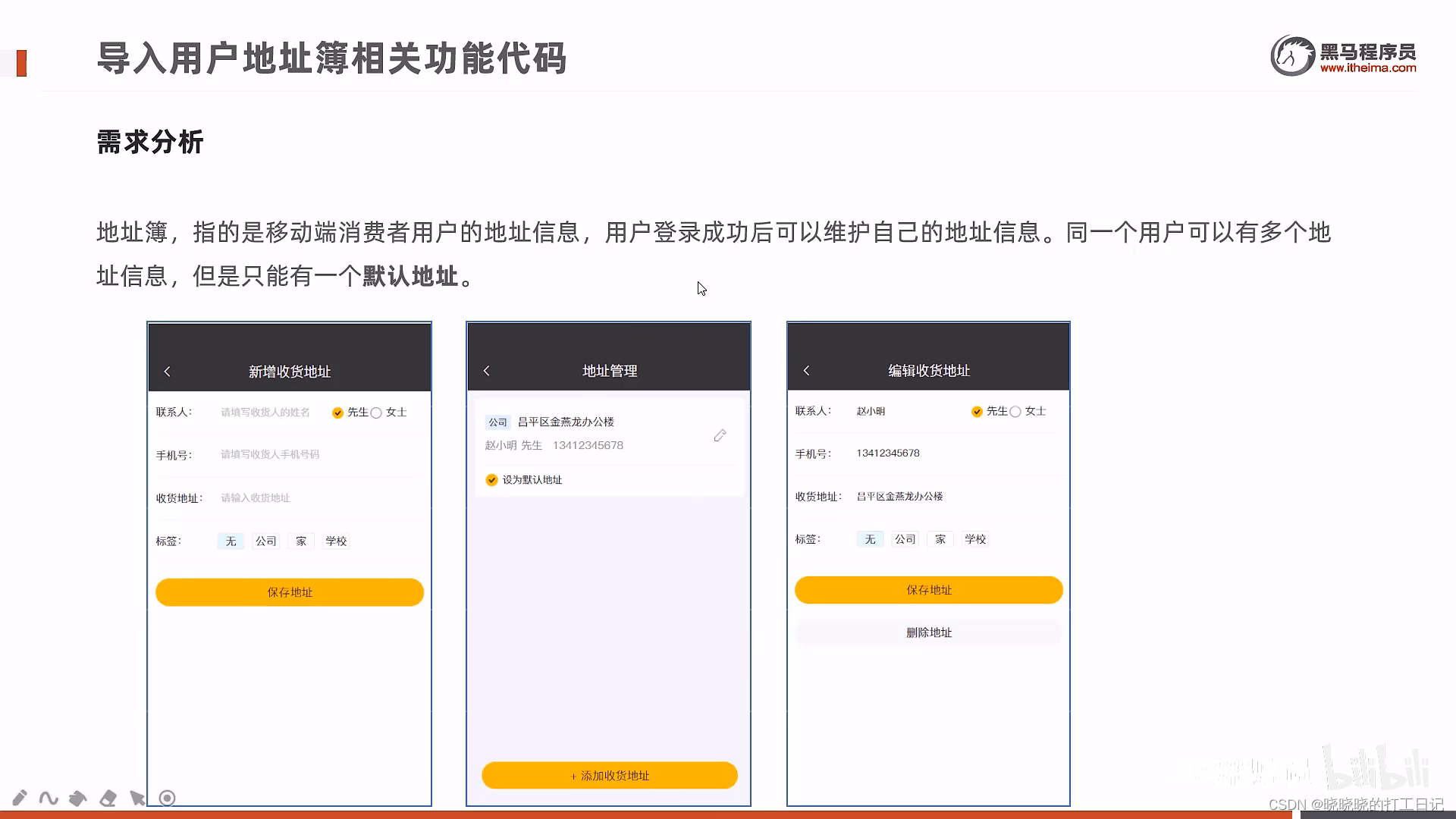Click 标签 label in 编辑收货地址 form

click(808, 539)
